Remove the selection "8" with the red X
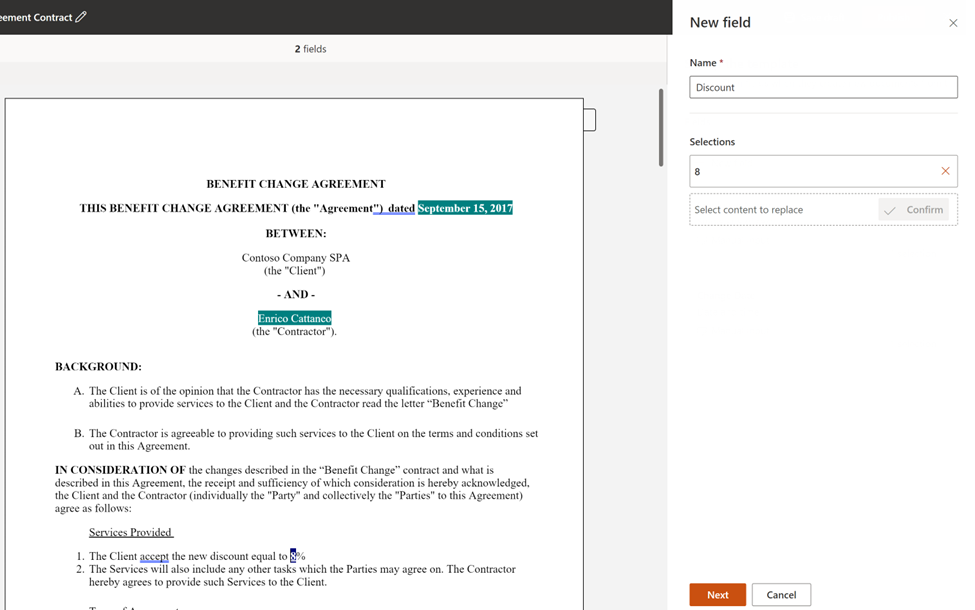 945,171
